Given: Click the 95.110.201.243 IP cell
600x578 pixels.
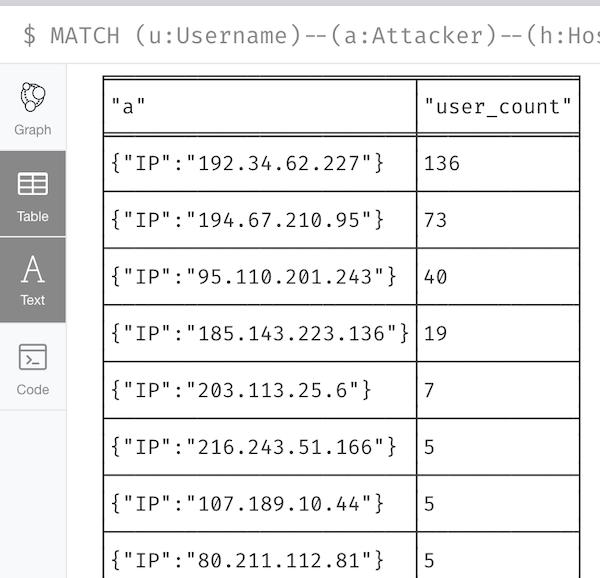Looking at the screenshot, I should click(x=253, y=276).
